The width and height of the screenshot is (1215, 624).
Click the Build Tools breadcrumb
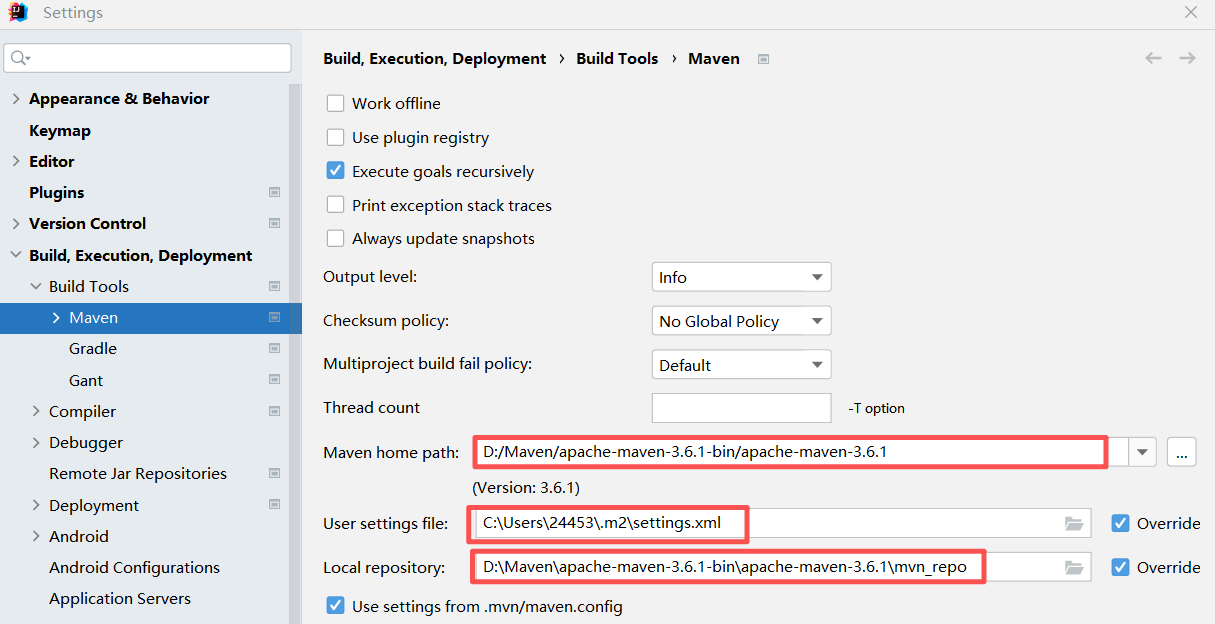click(617, 58)
